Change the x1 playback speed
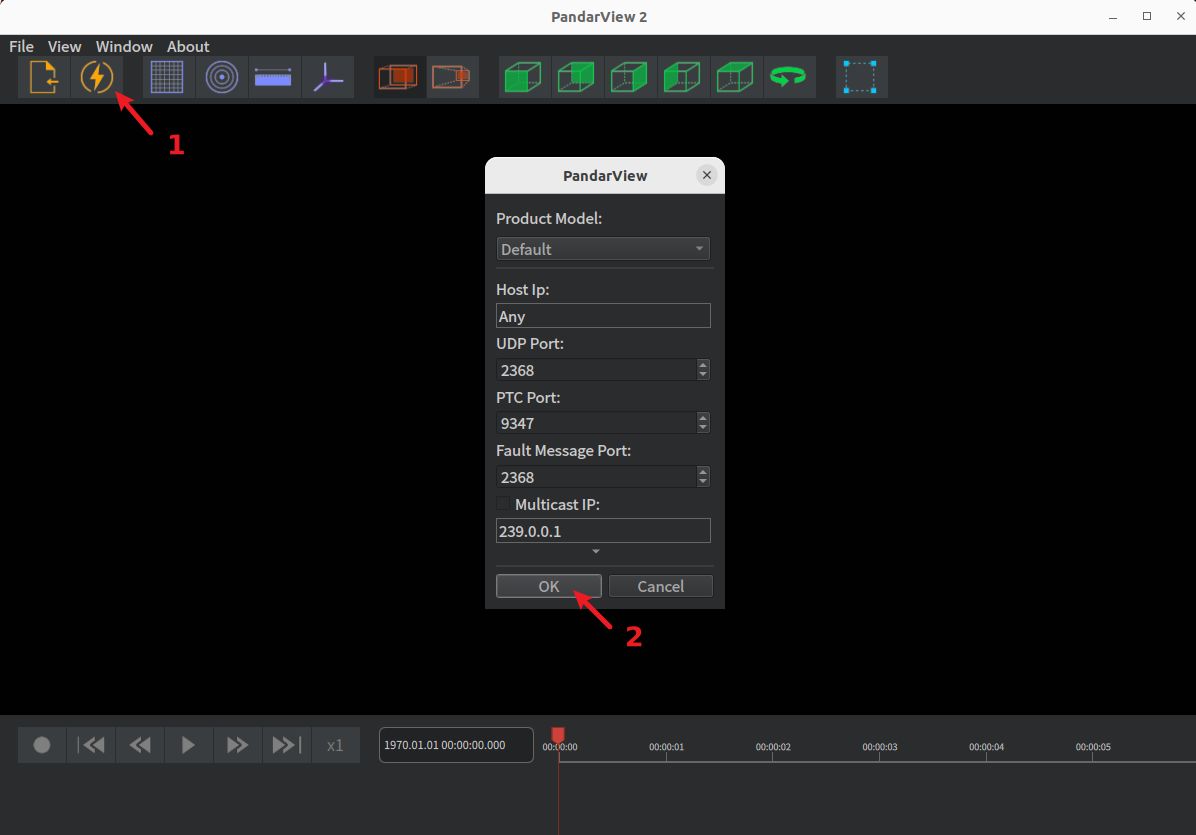 [x=335, y=745]
